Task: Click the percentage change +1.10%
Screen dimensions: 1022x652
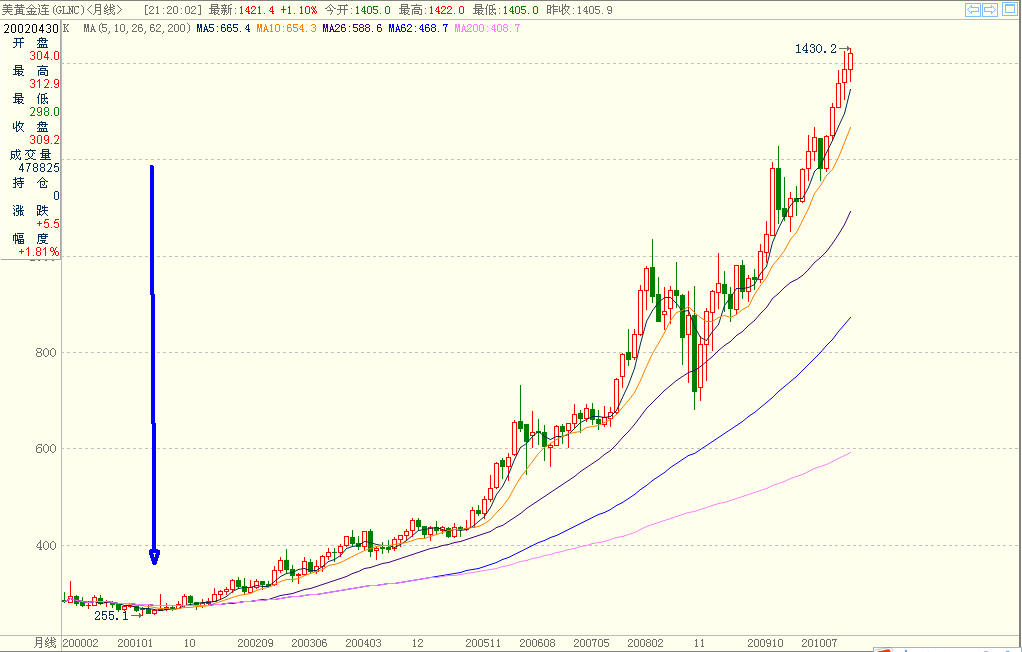Action: (x=299, y=10)
